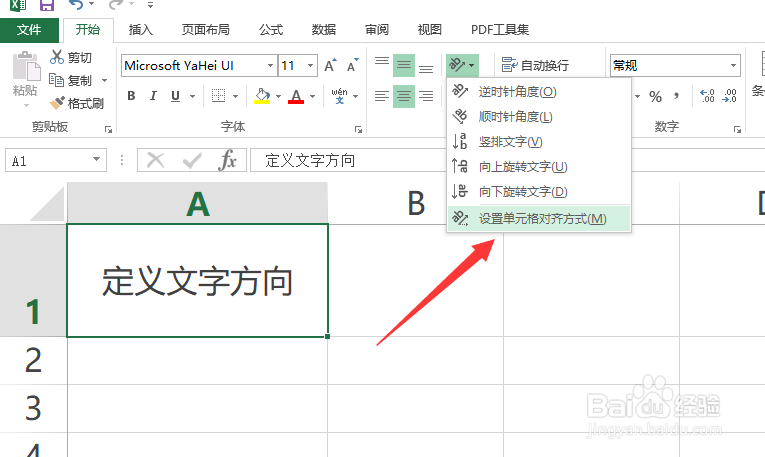Toggle align text left
This screenshot has width=765, height=457.
[x=382, y=96]
